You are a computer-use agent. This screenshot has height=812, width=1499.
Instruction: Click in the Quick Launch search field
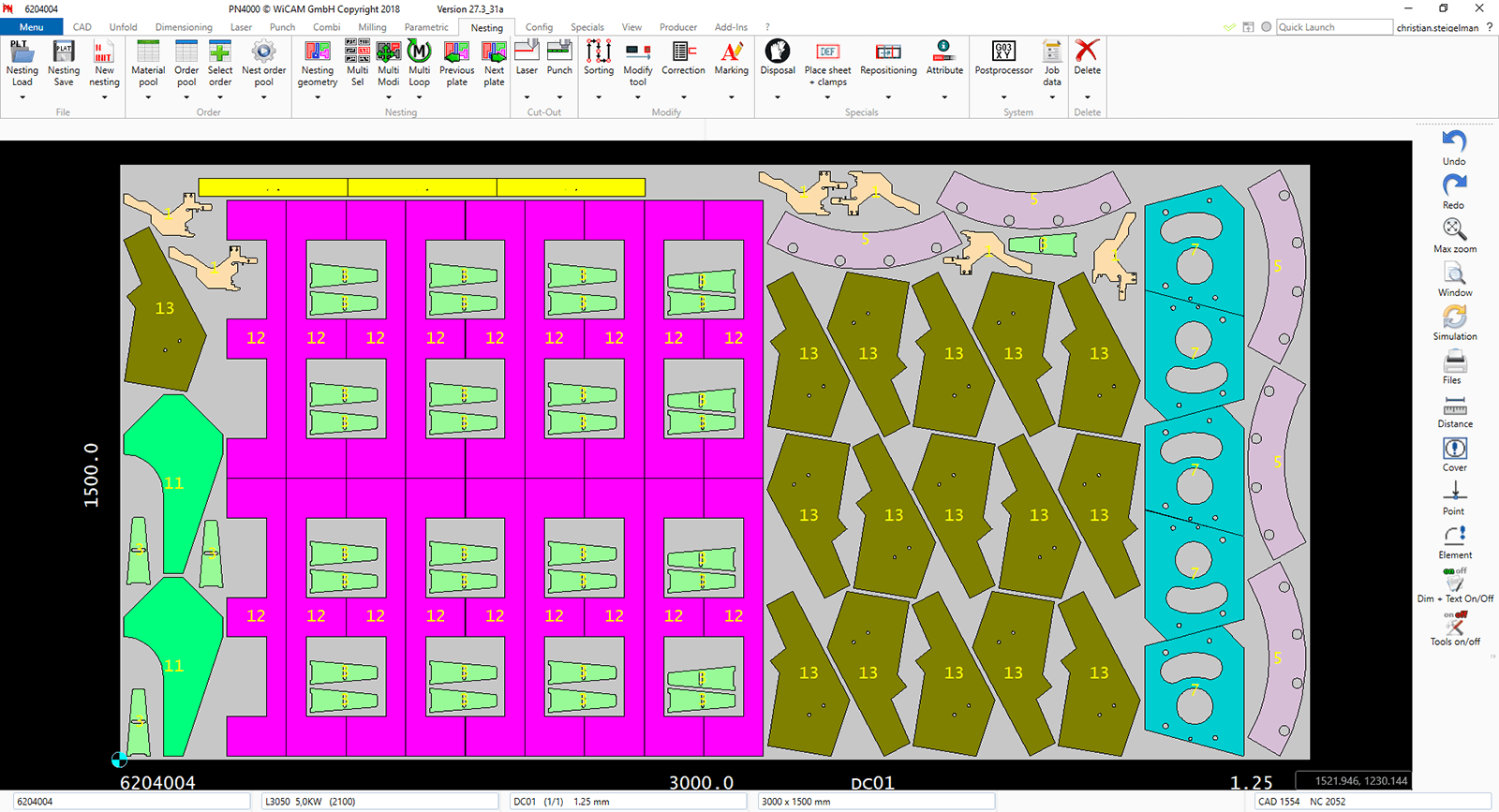click(x=1333, y=27)
